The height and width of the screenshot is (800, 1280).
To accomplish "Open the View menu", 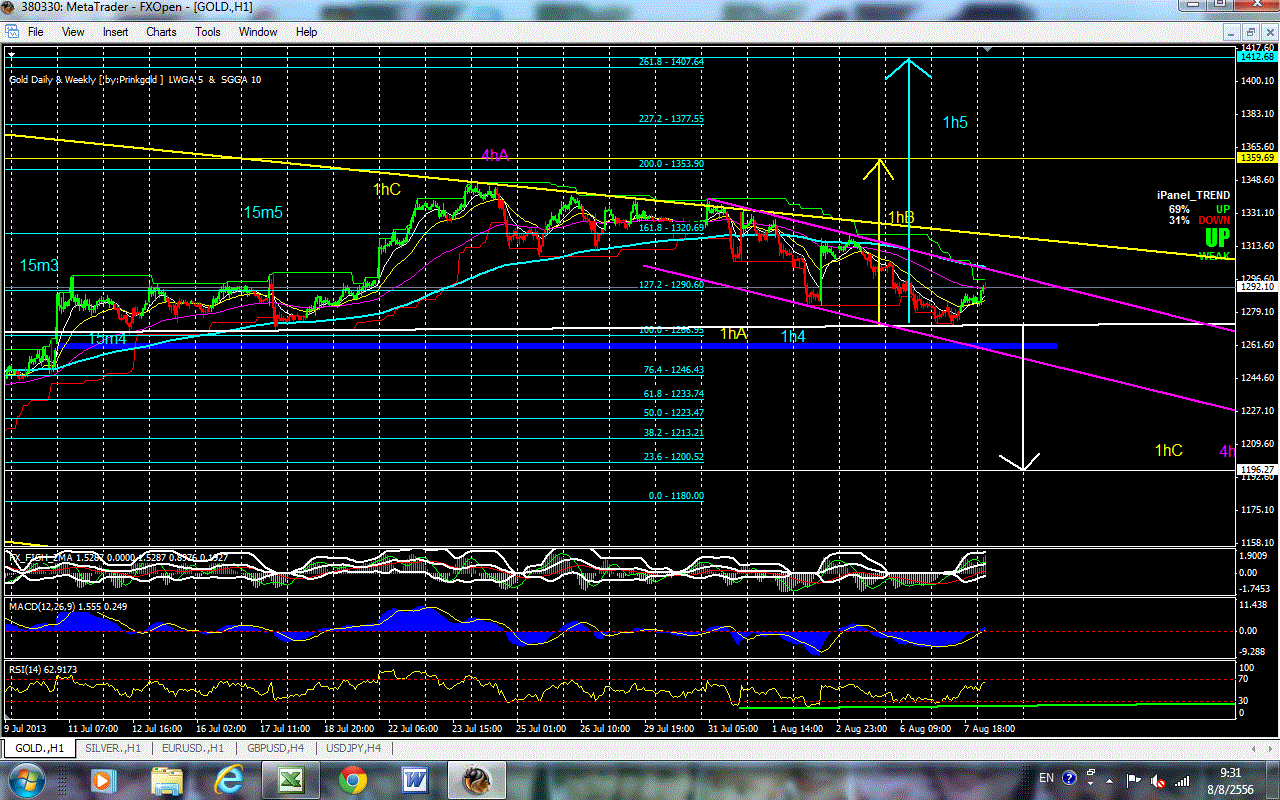I will (x=73, y=32).
